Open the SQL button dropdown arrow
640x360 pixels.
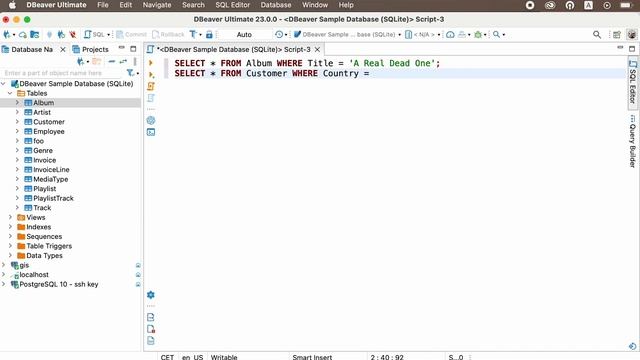pos(109,35)
